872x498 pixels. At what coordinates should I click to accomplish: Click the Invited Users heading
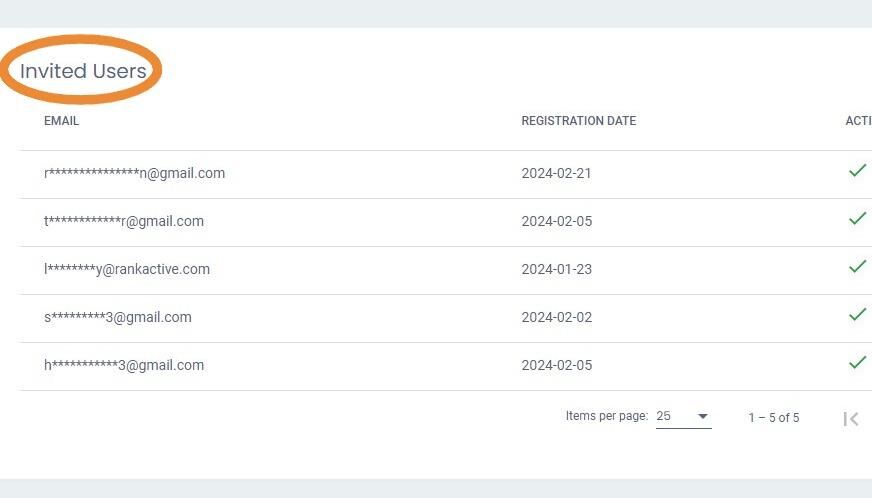point(83,71)
